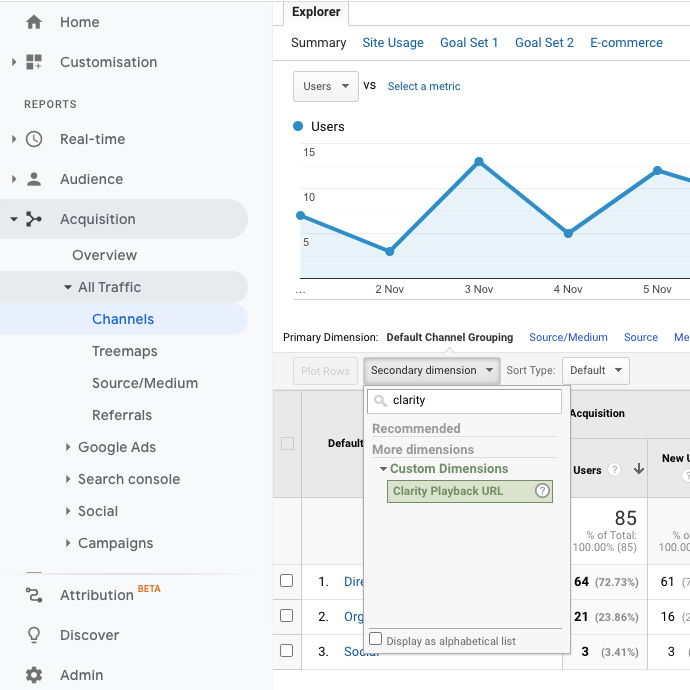Collapse the All Traffic submenu arrow

[x=68, y=287]
